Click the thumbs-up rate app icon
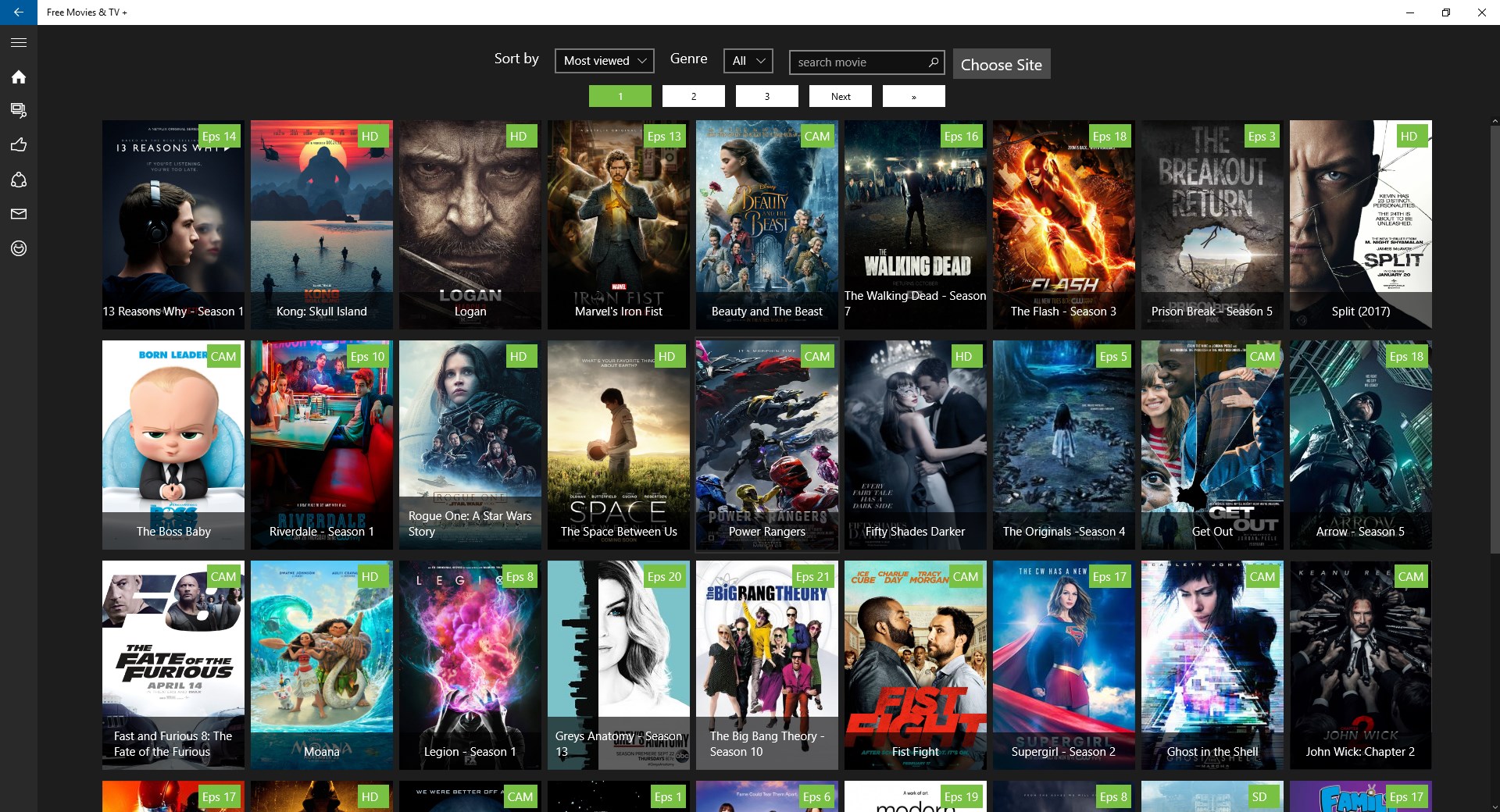 pyautogui.click(x=17, y=145)
